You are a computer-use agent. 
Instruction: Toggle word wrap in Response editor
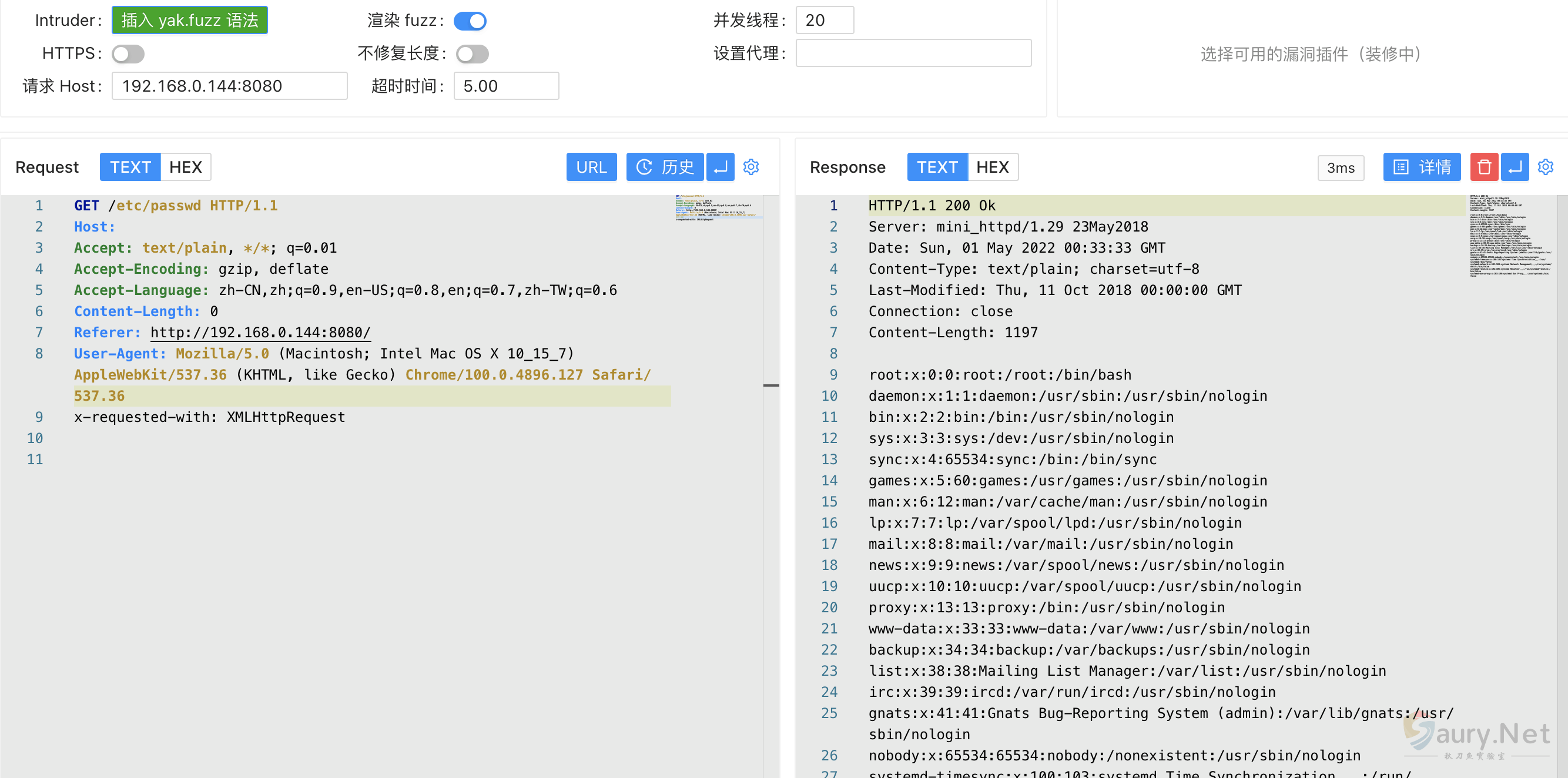click(x=1515, y=167)
